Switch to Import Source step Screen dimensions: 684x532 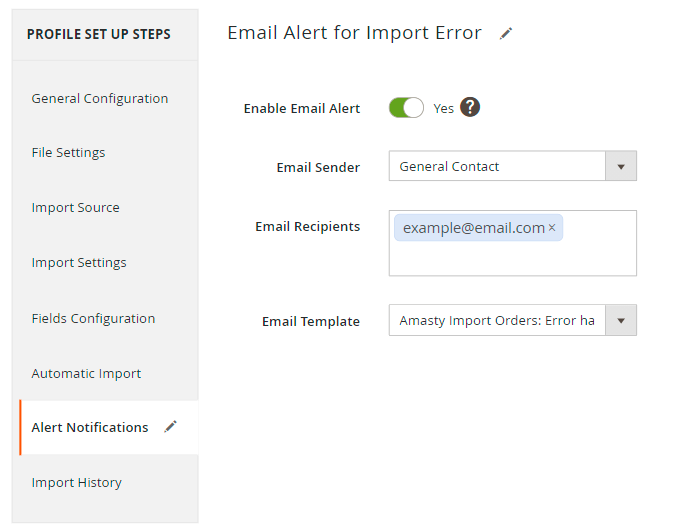click(x=75, y=207)
